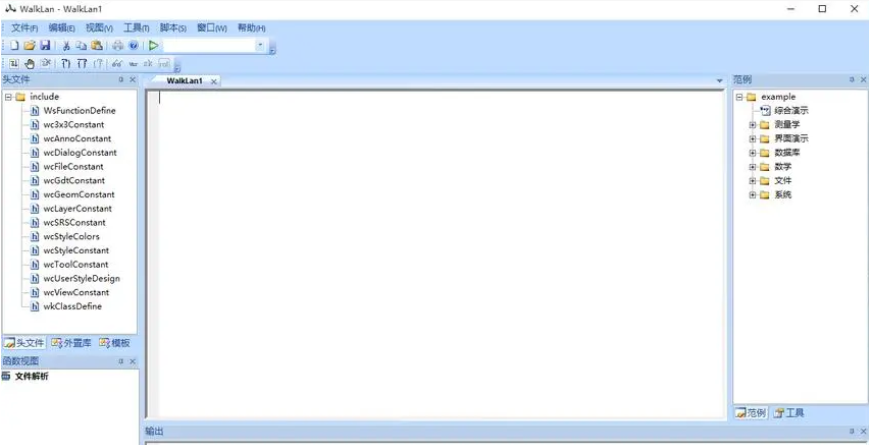Select 文件解析 in the function view

pos(32,377)
